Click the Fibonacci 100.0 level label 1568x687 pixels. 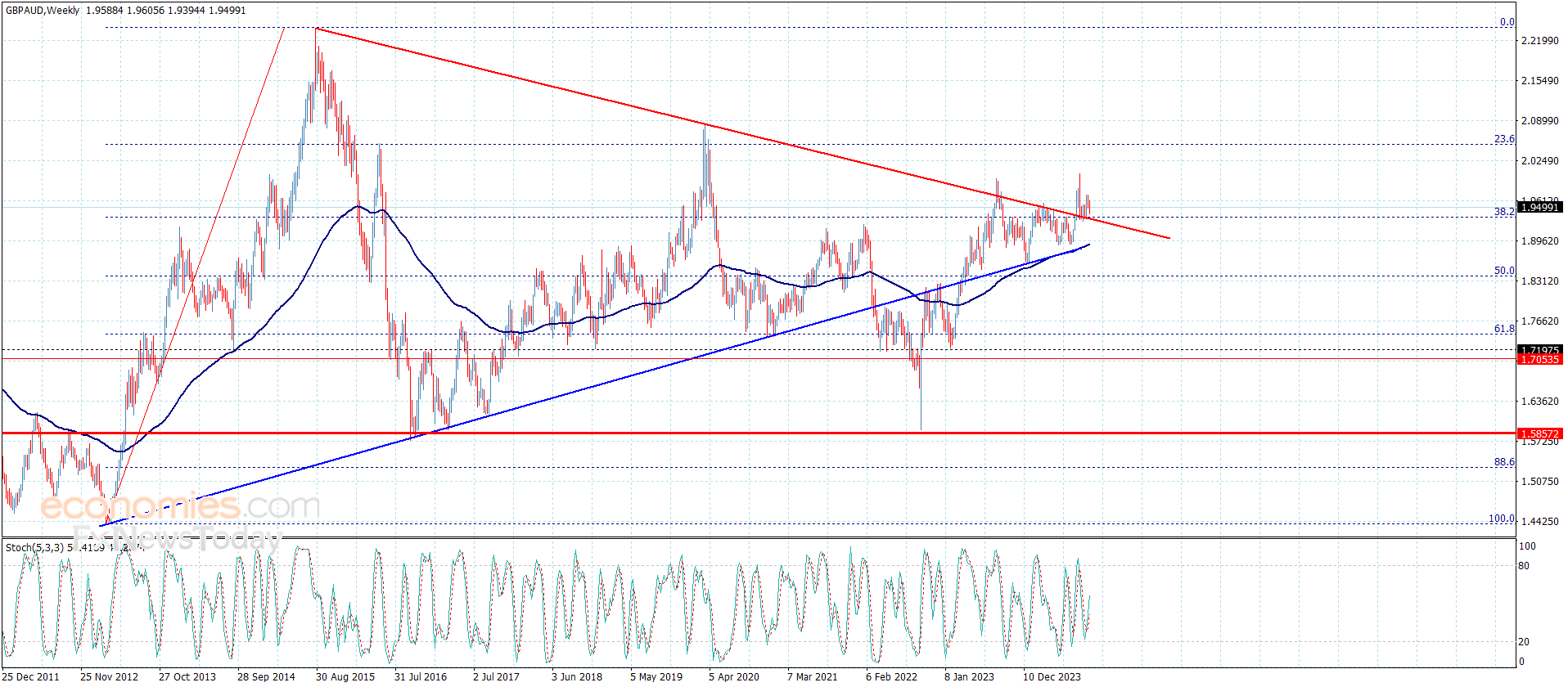click(x=1502, y=519)
